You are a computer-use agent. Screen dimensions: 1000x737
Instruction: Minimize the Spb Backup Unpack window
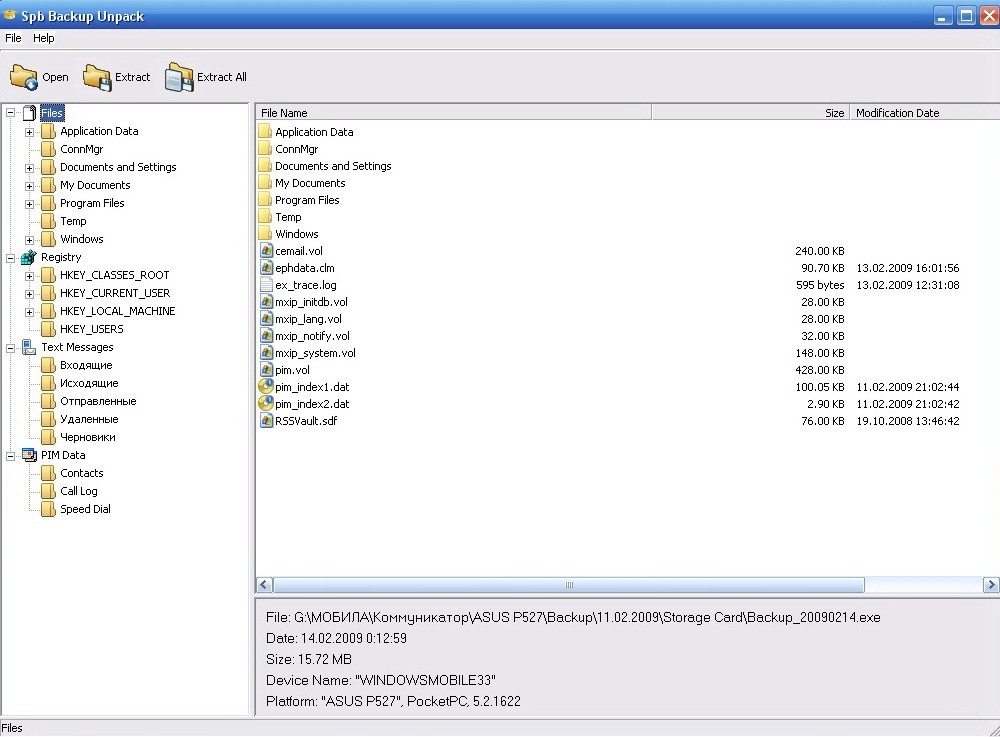pos(943,15)
